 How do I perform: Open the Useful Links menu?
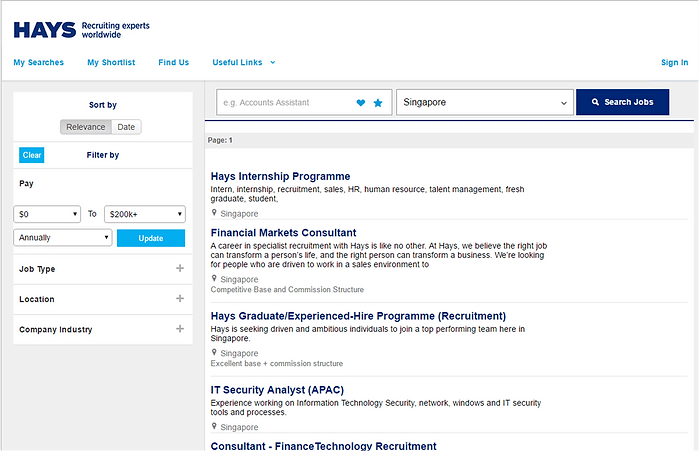(x=244, y=63)
